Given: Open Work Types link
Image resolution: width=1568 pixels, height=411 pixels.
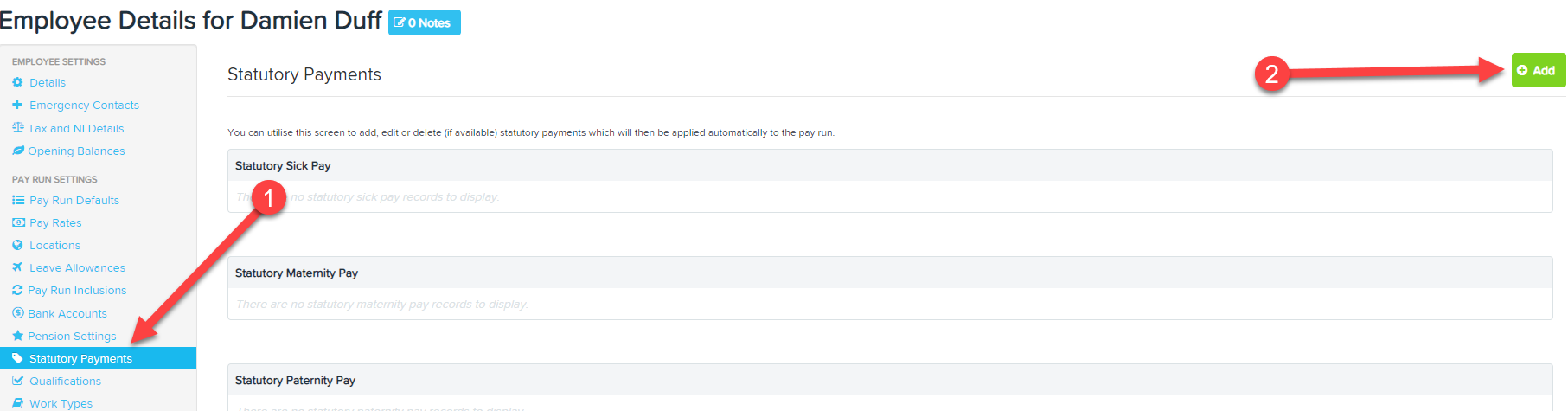Looking at the screenshot, I should click(61, 403).
